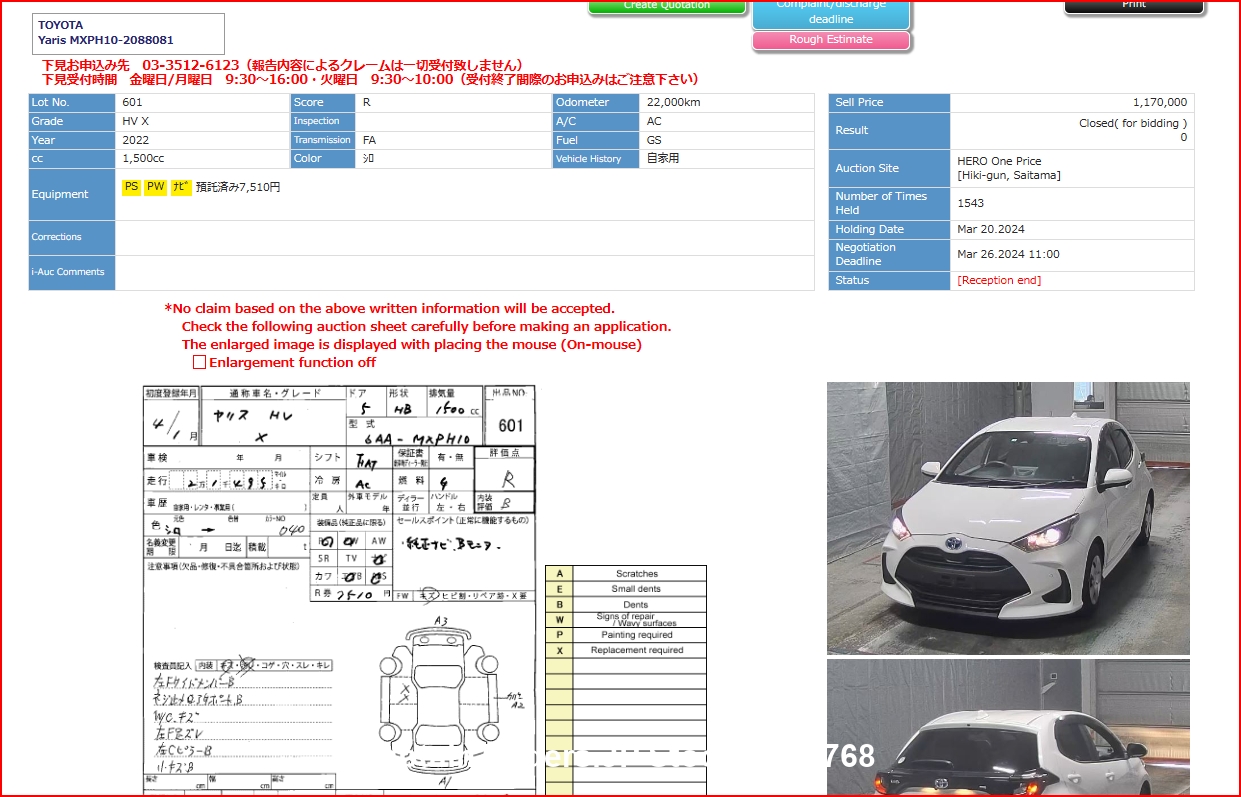The image size is (1241, 797).
Task: Select year value 2022
Action: pos(136,140)
